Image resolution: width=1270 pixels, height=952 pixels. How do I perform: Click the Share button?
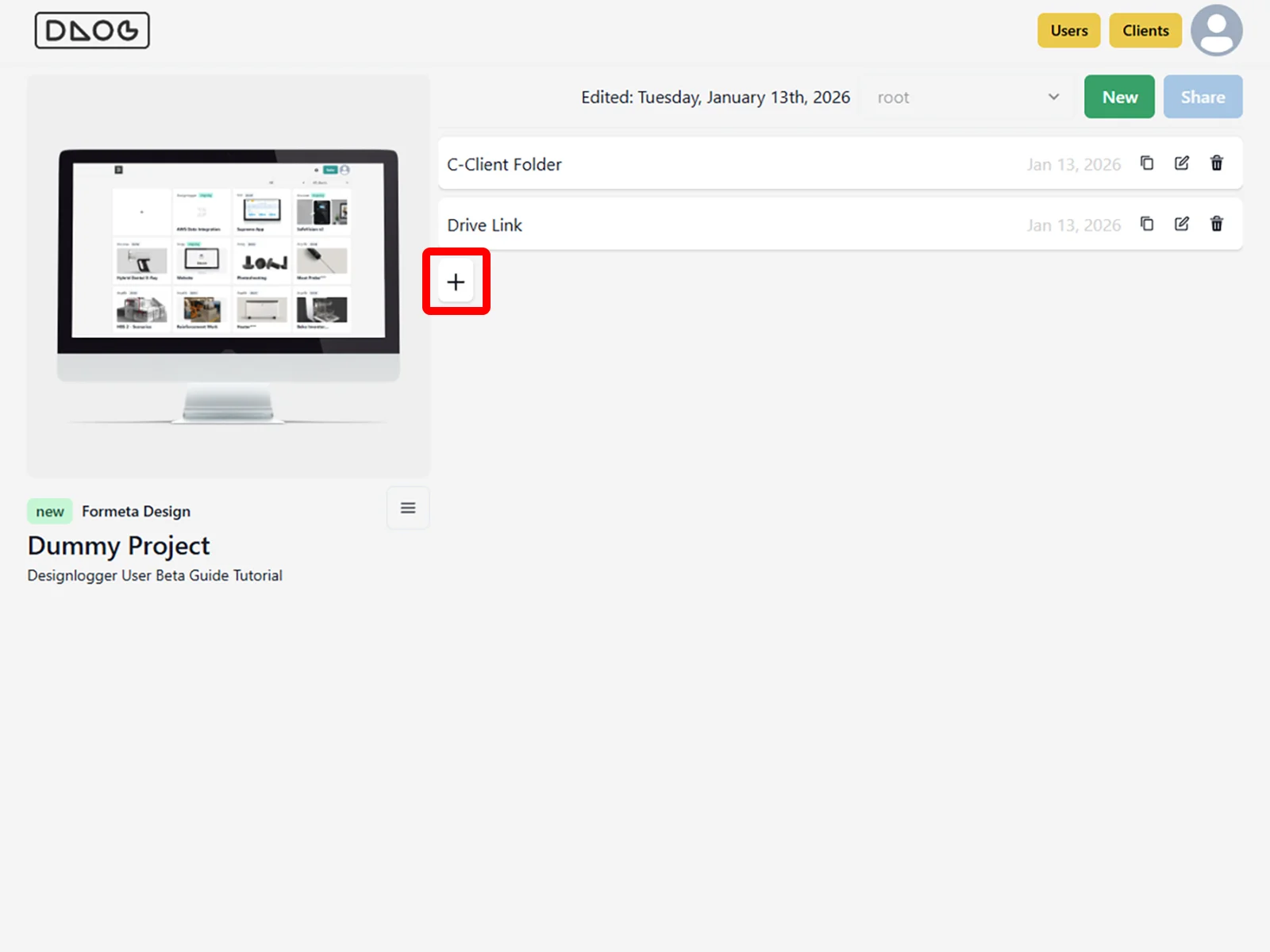pyautogui.click(x=1203, y=98)
